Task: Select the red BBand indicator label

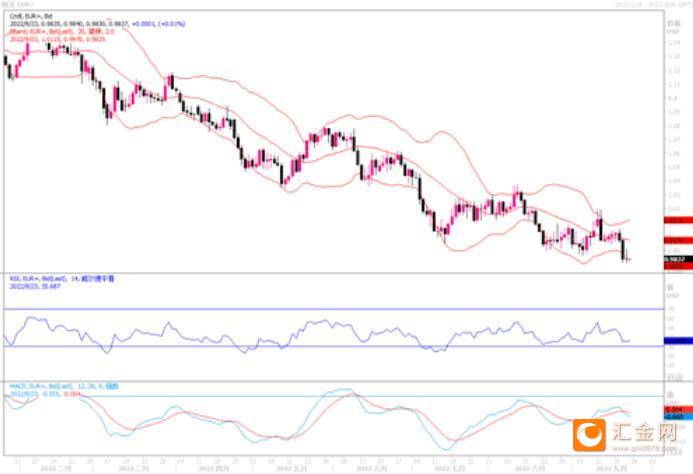Action: (62, 31)
